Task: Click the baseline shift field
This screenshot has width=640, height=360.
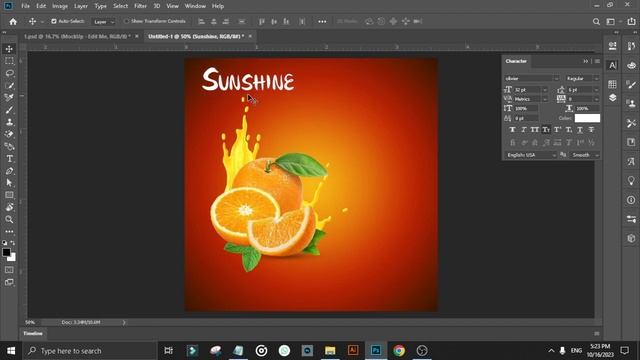Action: [x=526, y=118]
